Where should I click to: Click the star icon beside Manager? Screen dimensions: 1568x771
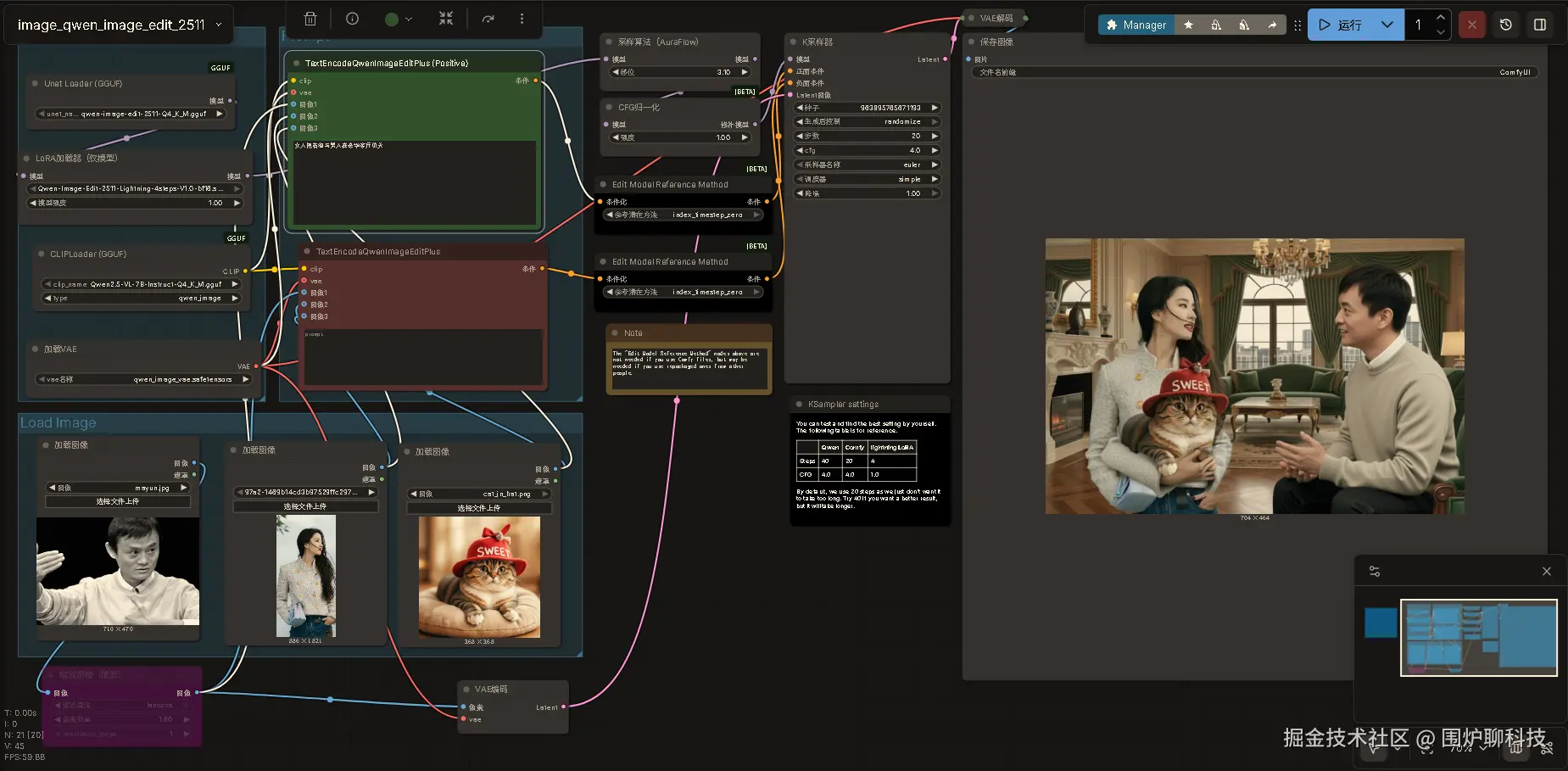pyautogui.click(x=1188, y=25)
